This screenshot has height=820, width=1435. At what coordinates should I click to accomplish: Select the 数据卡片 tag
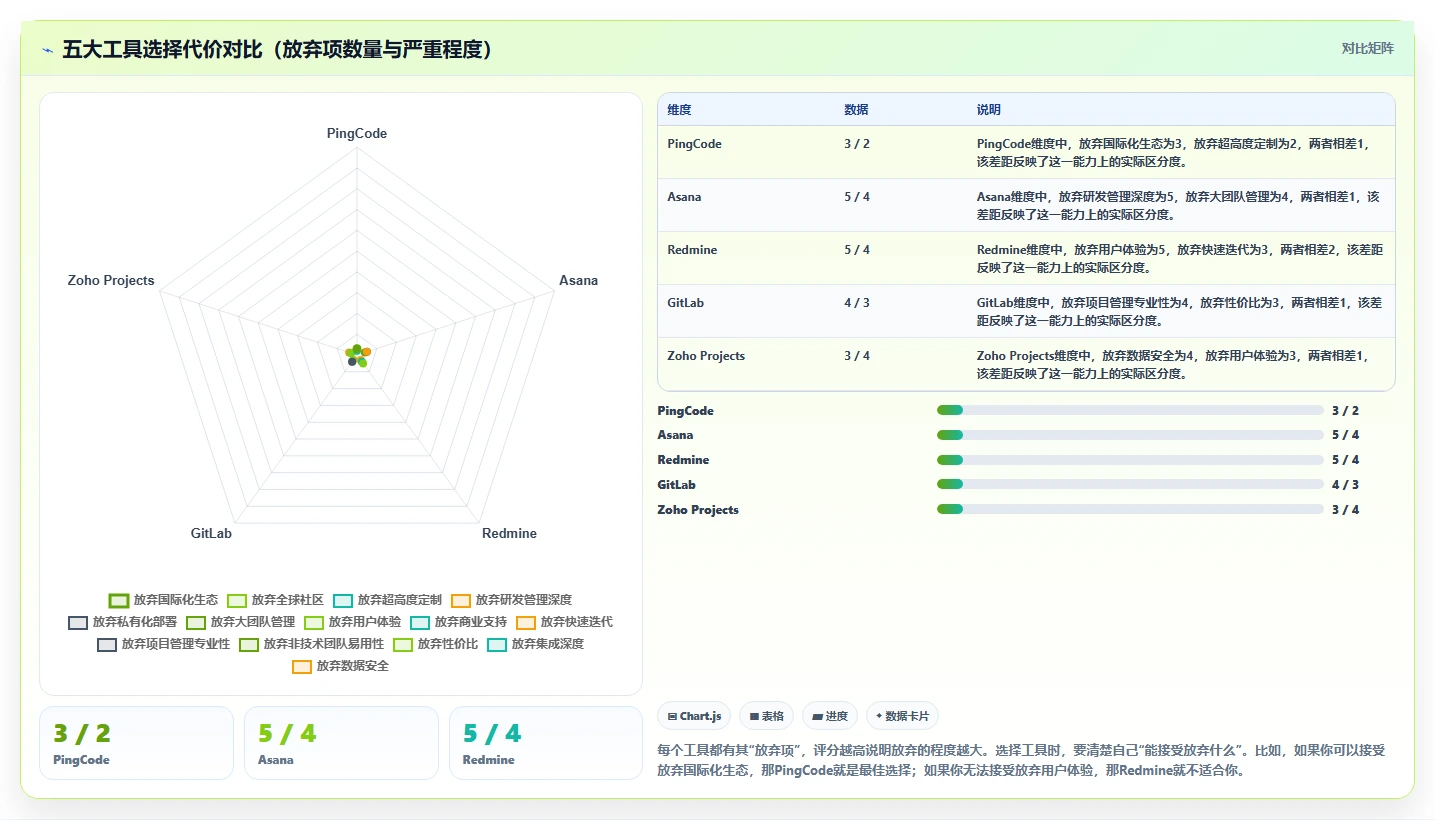(902, 716)
